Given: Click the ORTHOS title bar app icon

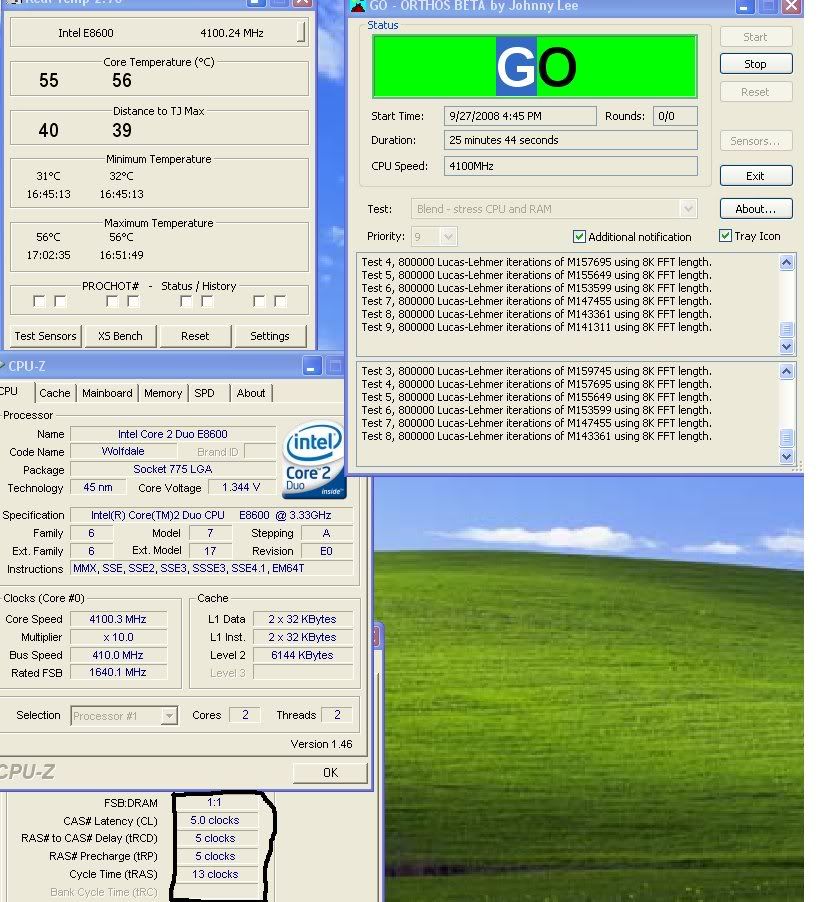Looking at the screenshot, I should pyautogui.click(x=358, y=6).
